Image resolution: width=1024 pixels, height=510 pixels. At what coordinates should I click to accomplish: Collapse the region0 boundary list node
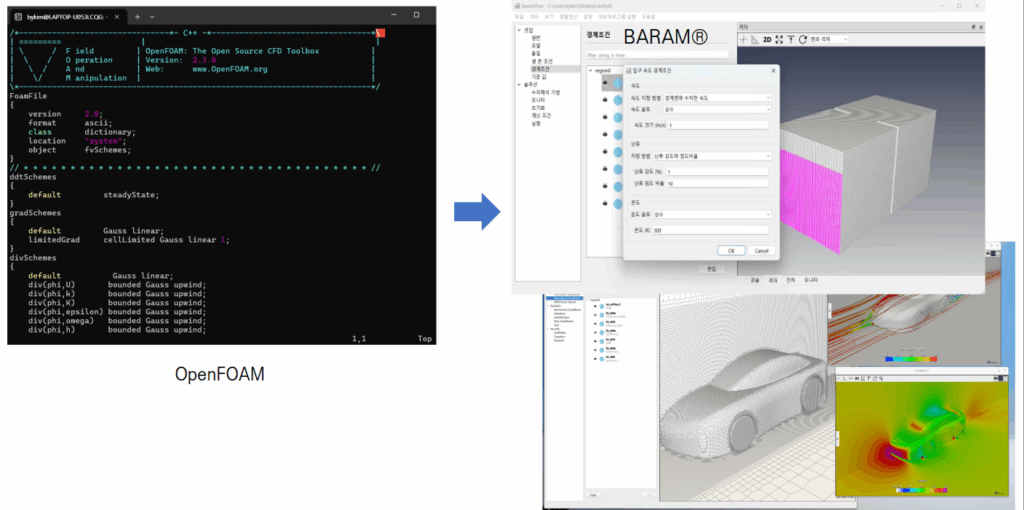[x=591, y=70]
